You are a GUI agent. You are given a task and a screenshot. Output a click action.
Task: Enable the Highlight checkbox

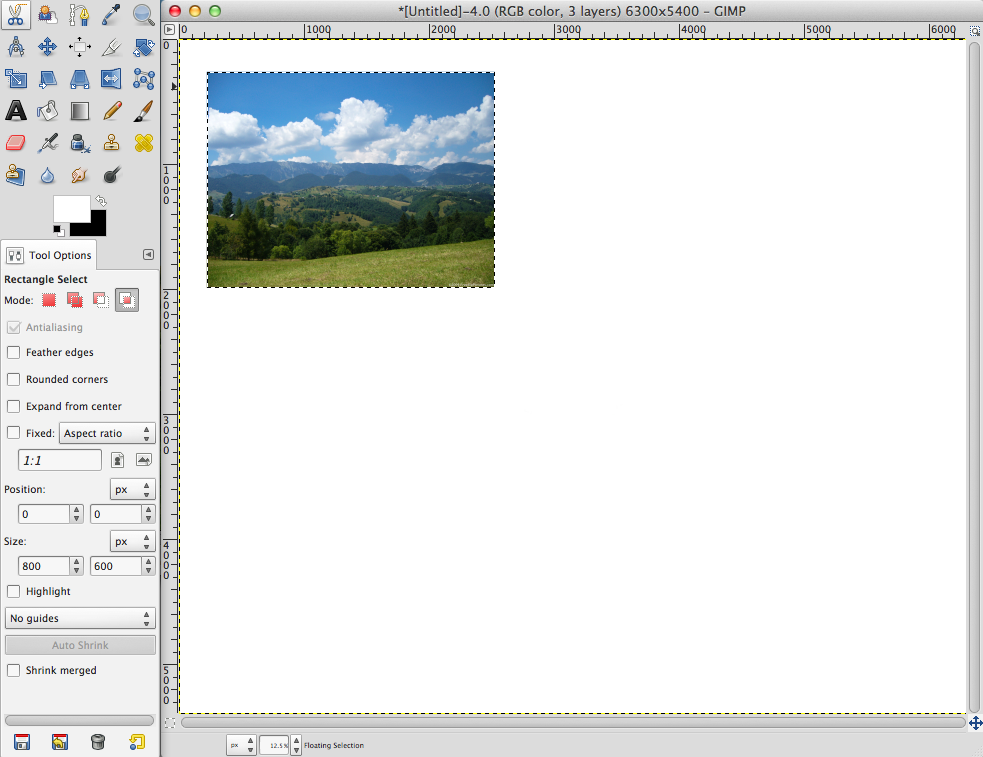click(13, 592)
